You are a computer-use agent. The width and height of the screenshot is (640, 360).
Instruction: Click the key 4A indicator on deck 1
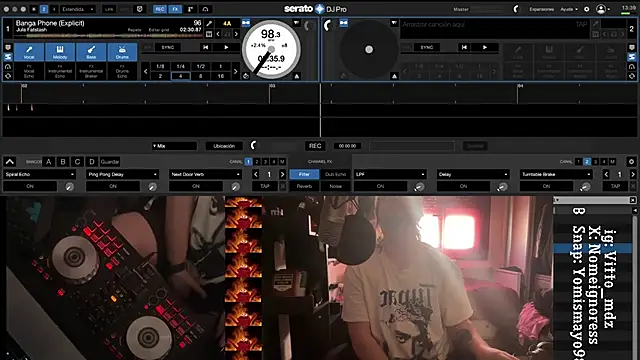(227, 24)
